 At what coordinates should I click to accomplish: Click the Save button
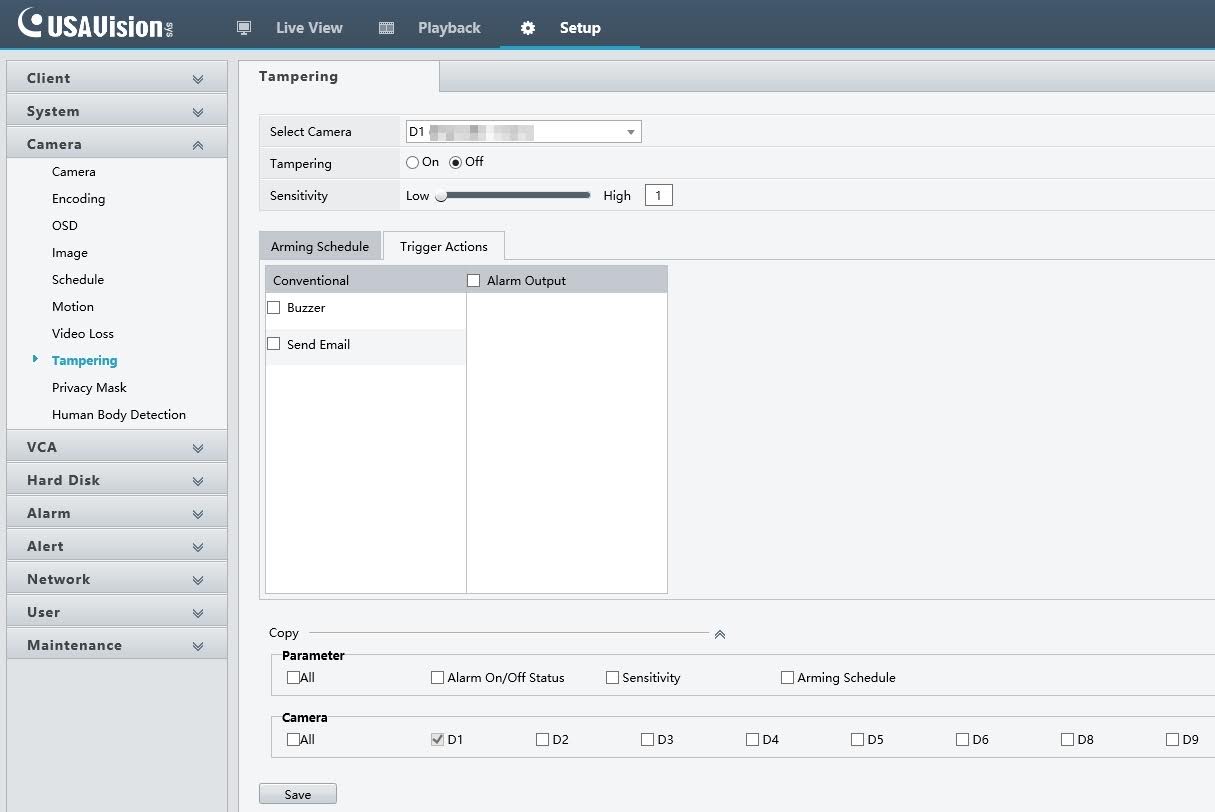click(298, 794)
